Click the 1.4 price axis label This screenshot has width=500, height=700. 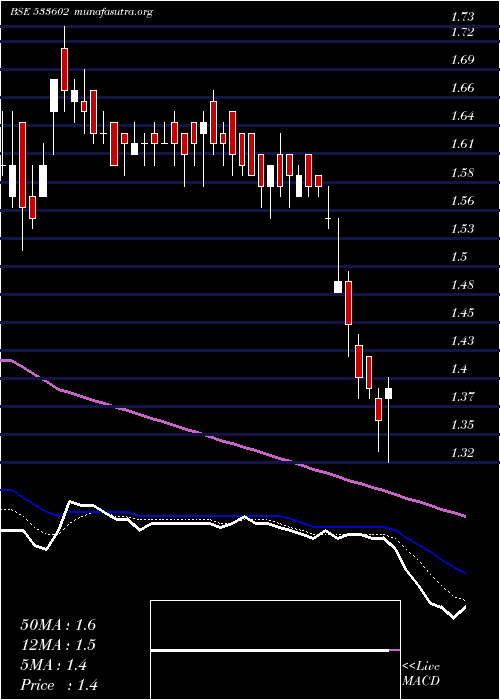pos(459,369)
